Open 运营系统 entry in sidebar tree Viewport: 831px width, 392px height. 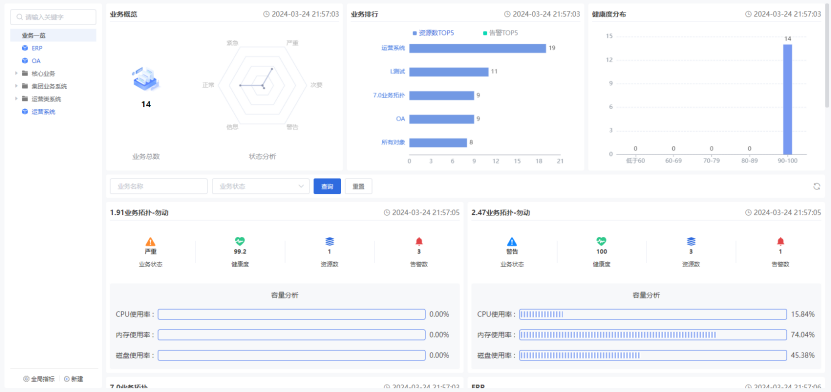point(43,112)
